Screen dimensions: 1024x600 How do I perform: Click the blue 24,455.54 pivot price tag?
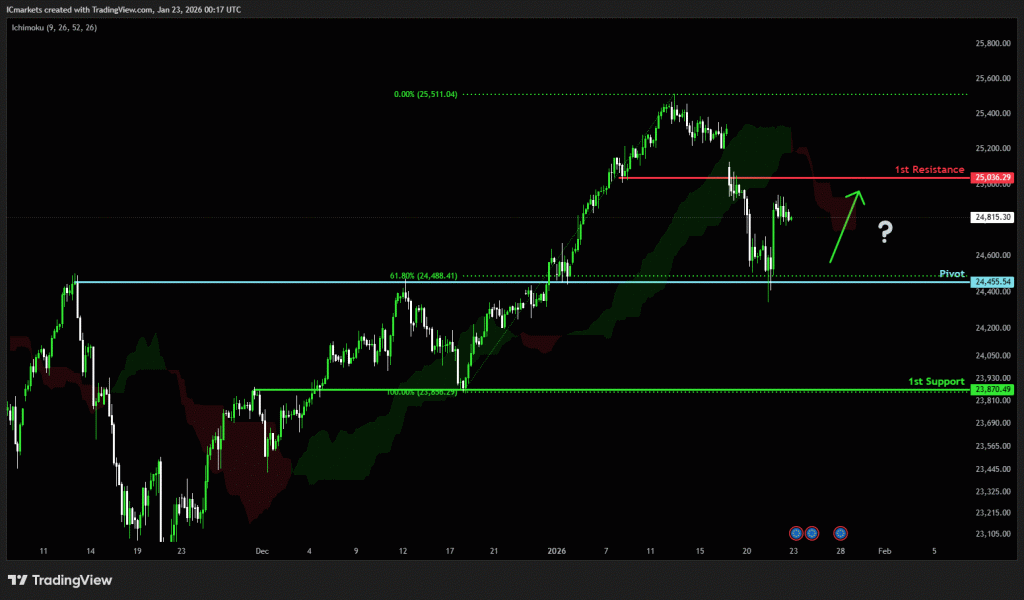pos(993,283)
